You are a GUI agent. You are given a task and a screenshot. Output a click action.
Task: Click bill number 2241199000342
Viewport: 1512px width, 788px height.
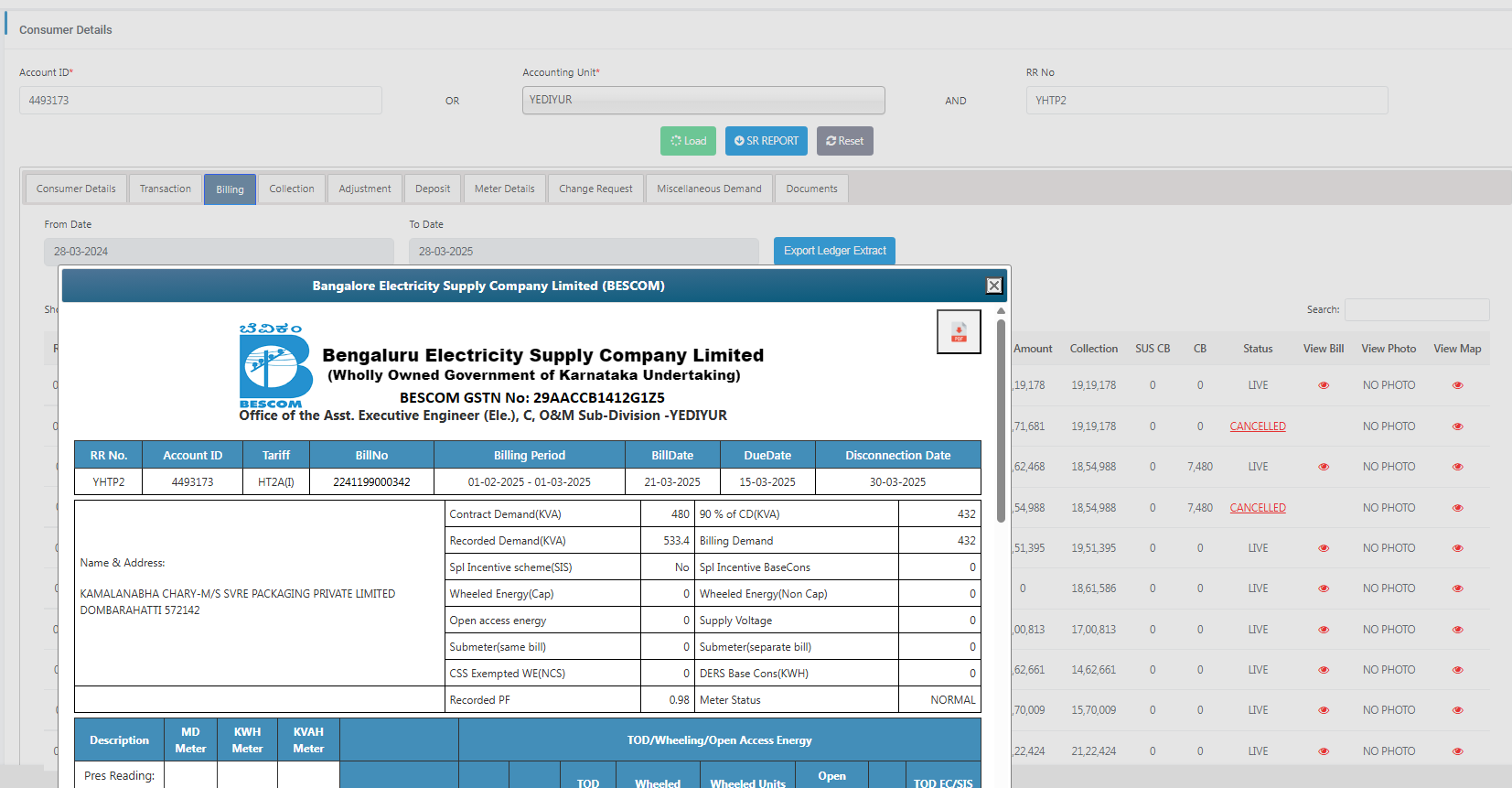coord(371,482)
